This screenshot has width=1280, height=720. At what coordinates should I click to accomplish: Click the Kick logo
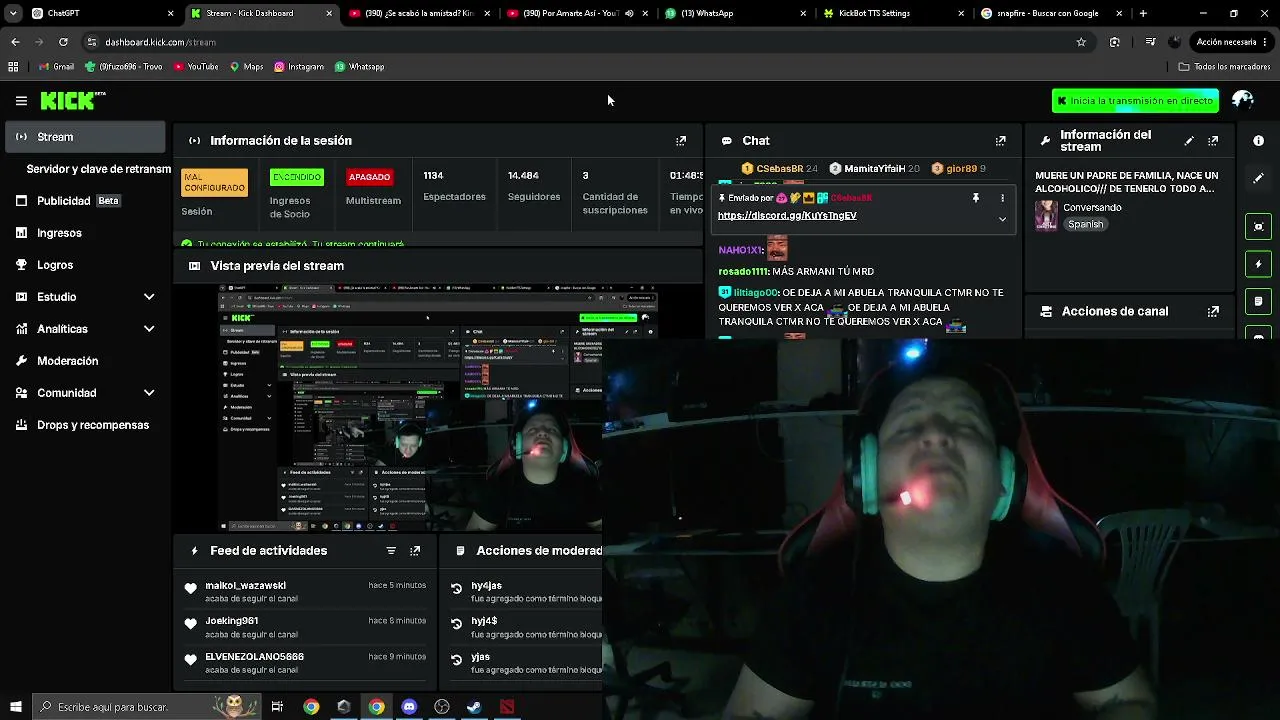pos(72,100)
